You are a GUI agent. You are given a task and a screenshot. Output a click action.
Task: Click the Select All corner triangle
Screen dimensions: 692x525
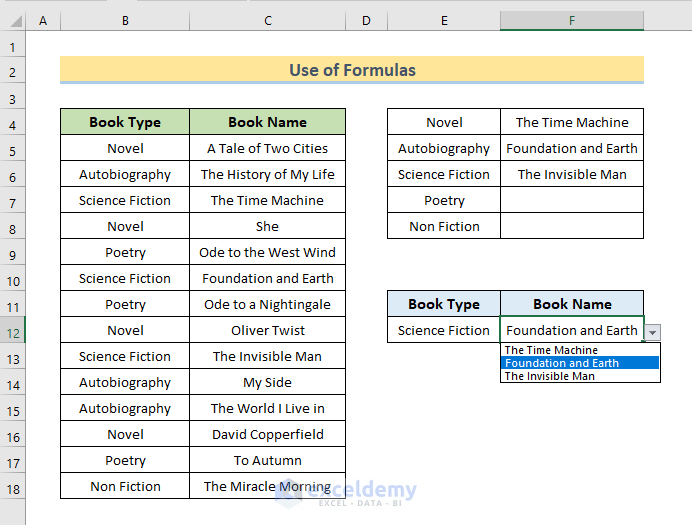click(x=15, y=21)
